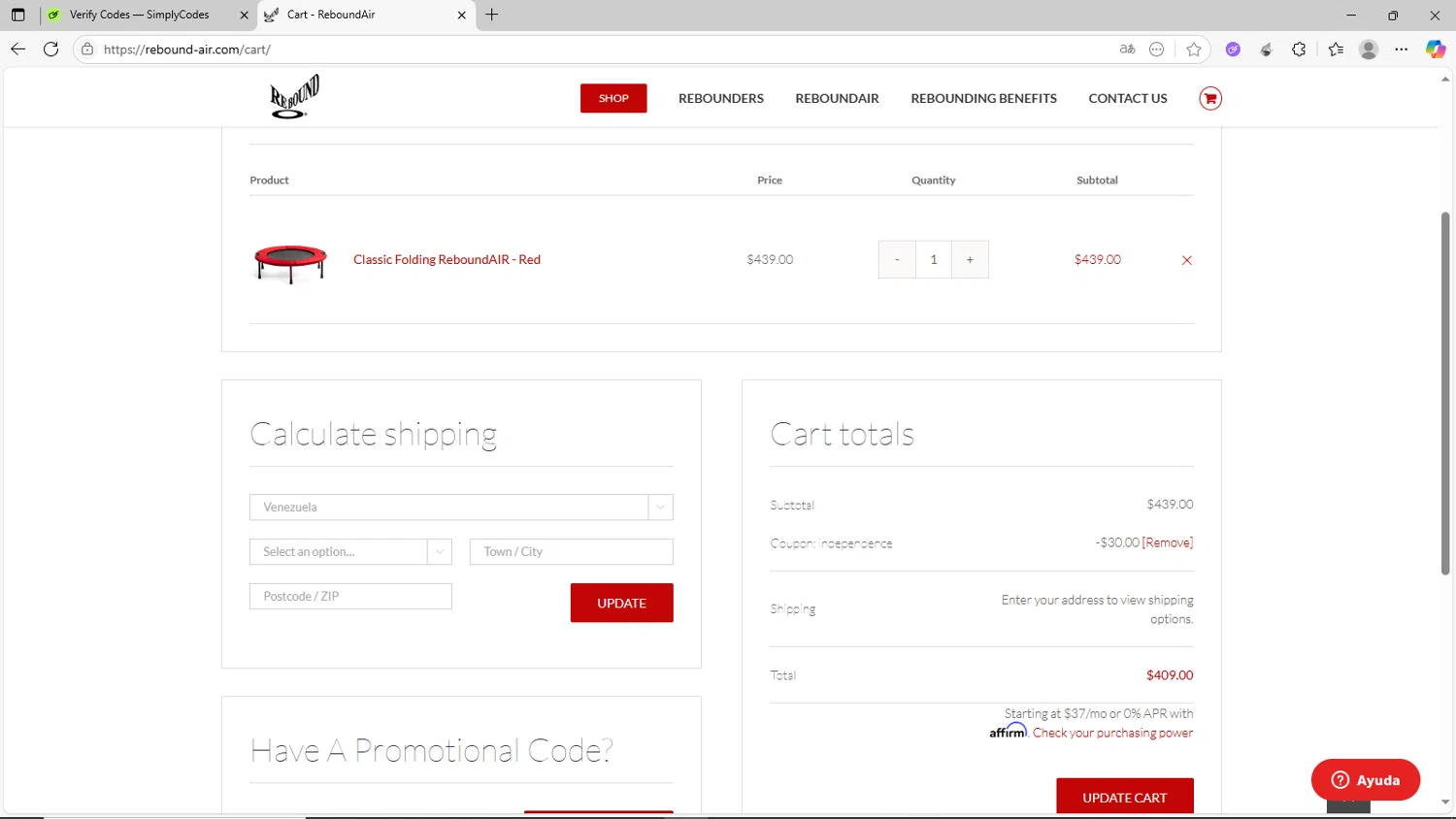Decrease quantity with the minus button
This screenshot has width=1456, height=819.
pos(897,259)
